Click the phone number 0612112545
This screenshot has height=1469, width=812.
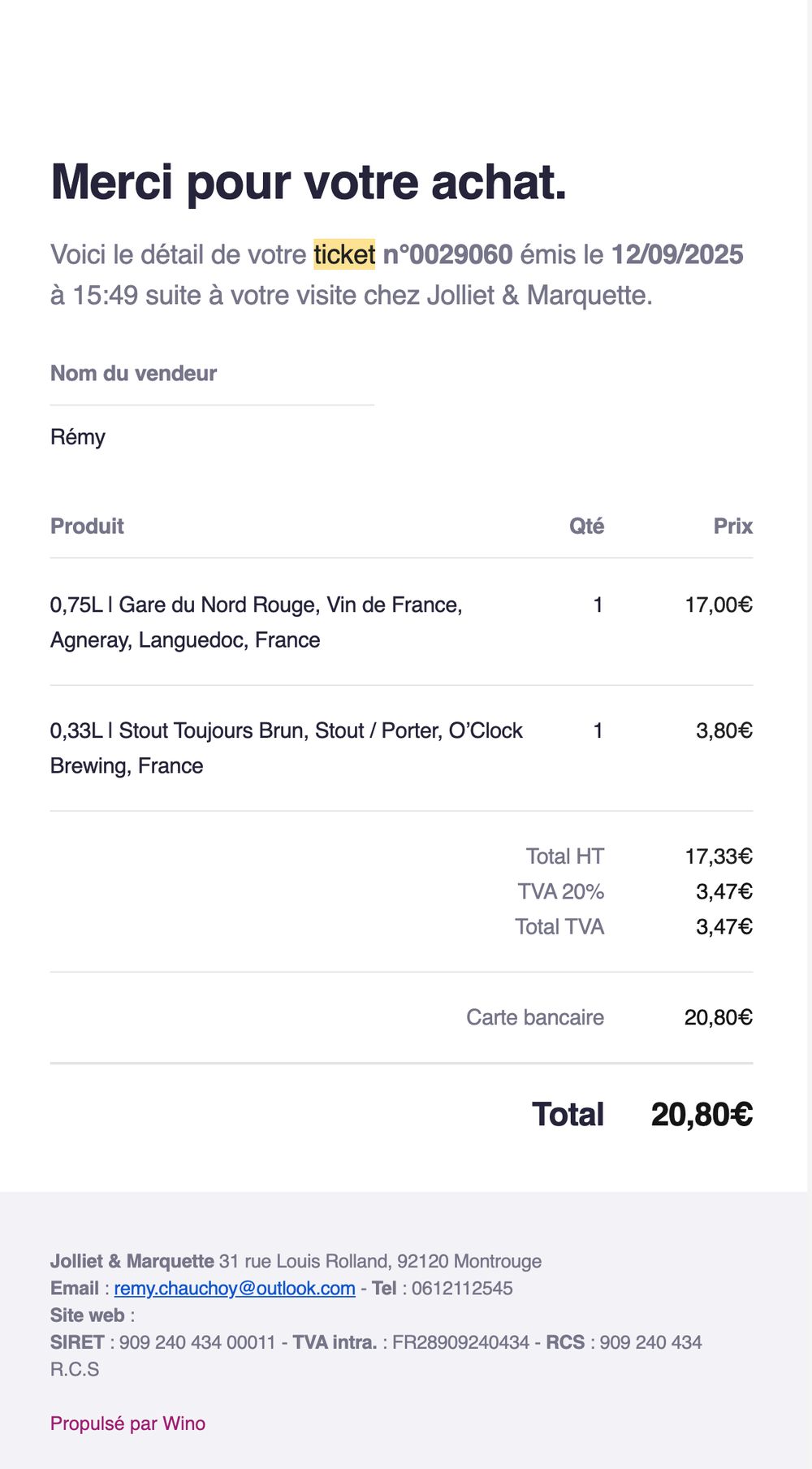[462, 1288]
